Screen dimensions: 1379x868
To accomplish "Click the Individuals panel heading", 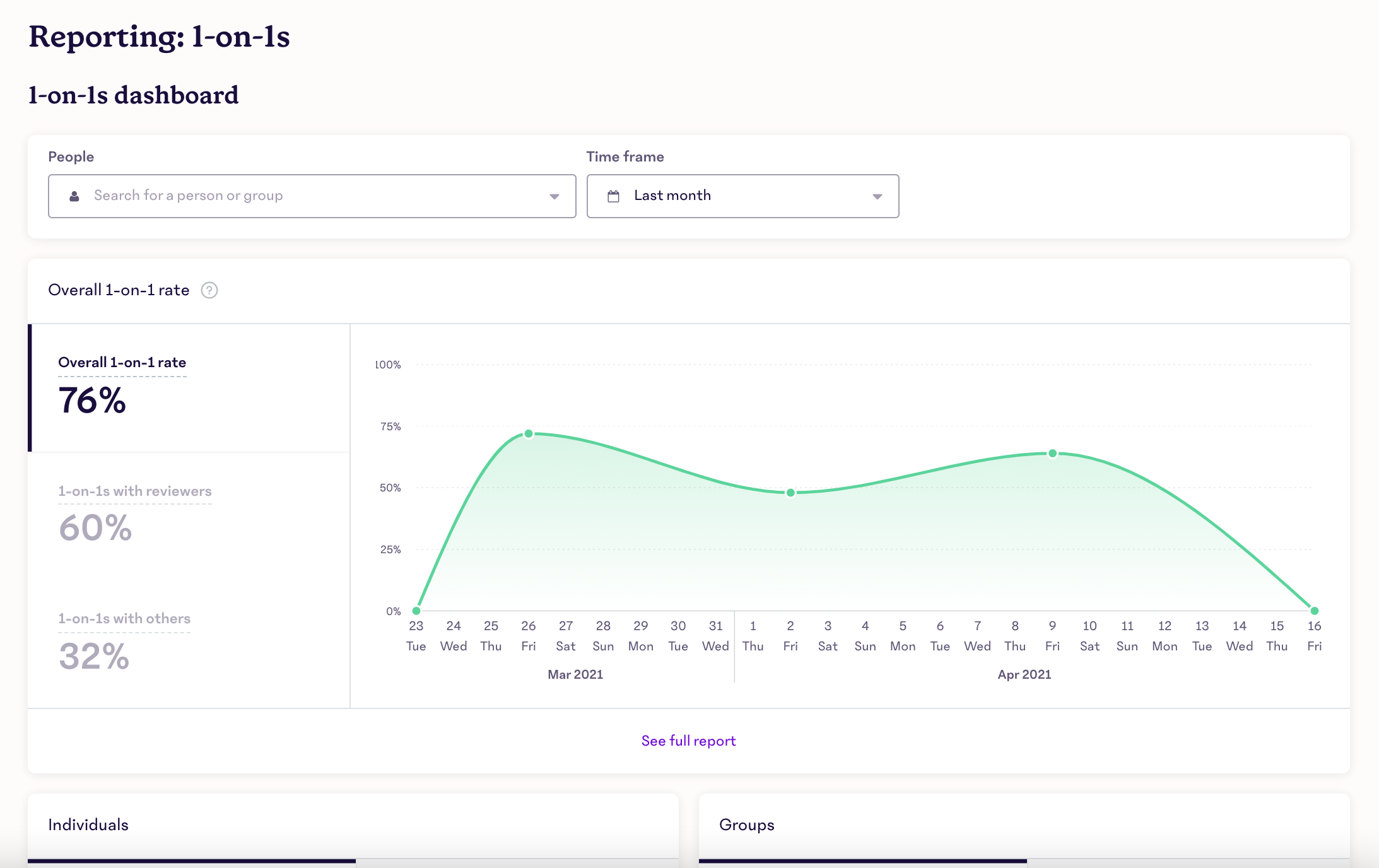I will (88, 824).
